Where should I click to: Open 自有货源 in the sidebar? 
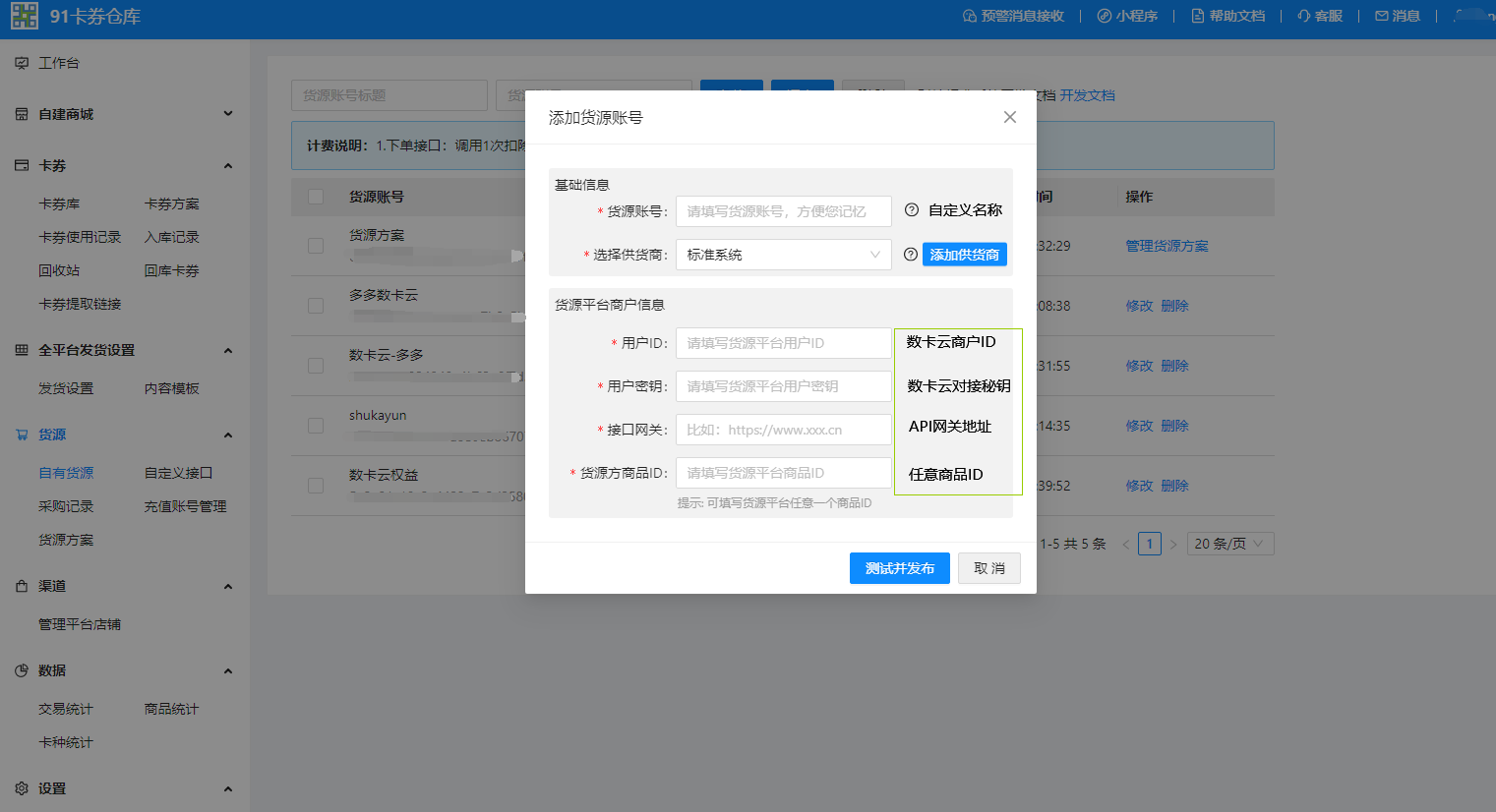click(x=66, y=473)
